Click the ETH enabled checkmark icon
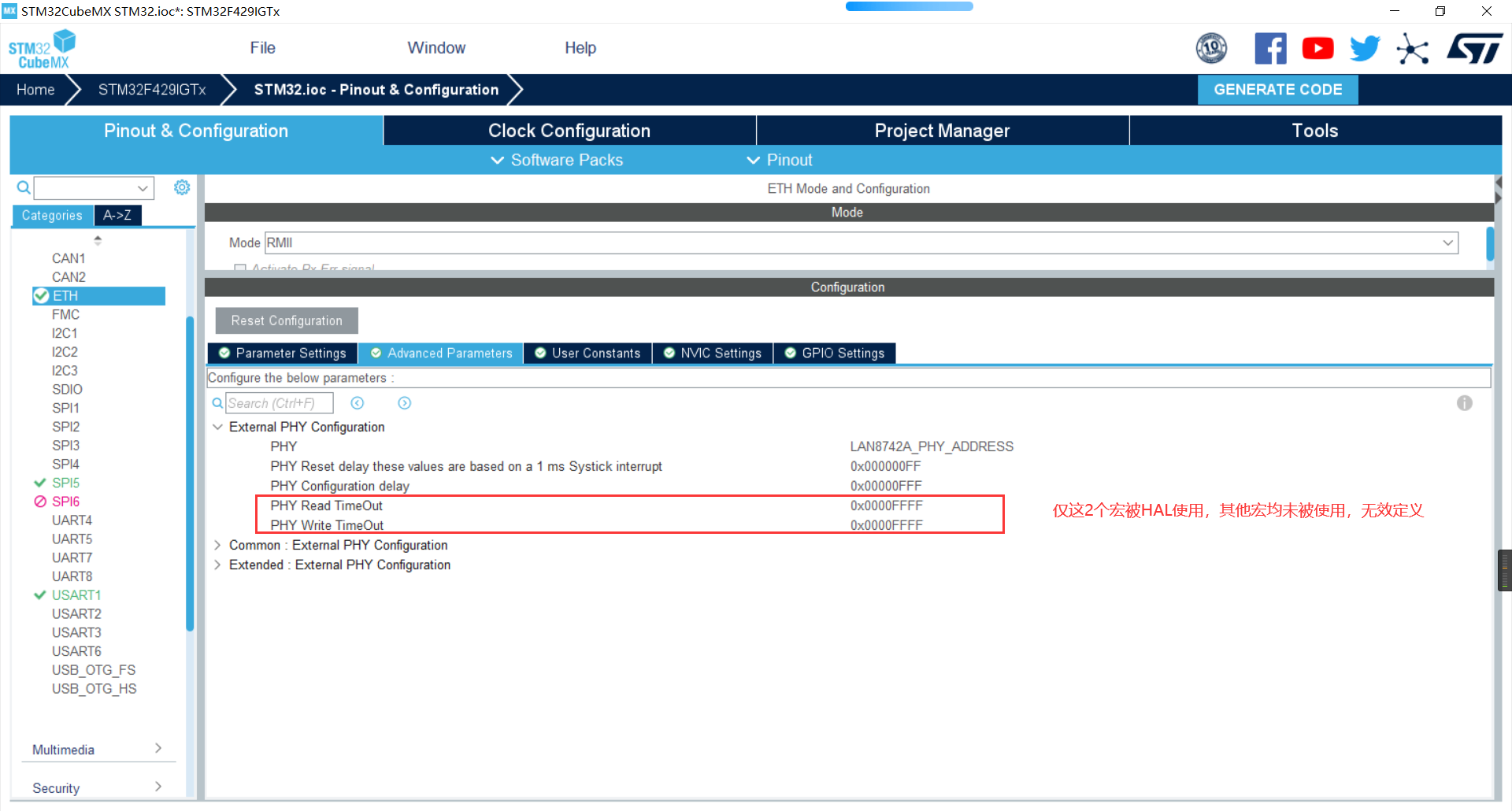Screen dimensions: 1512x811 [41, 296]
